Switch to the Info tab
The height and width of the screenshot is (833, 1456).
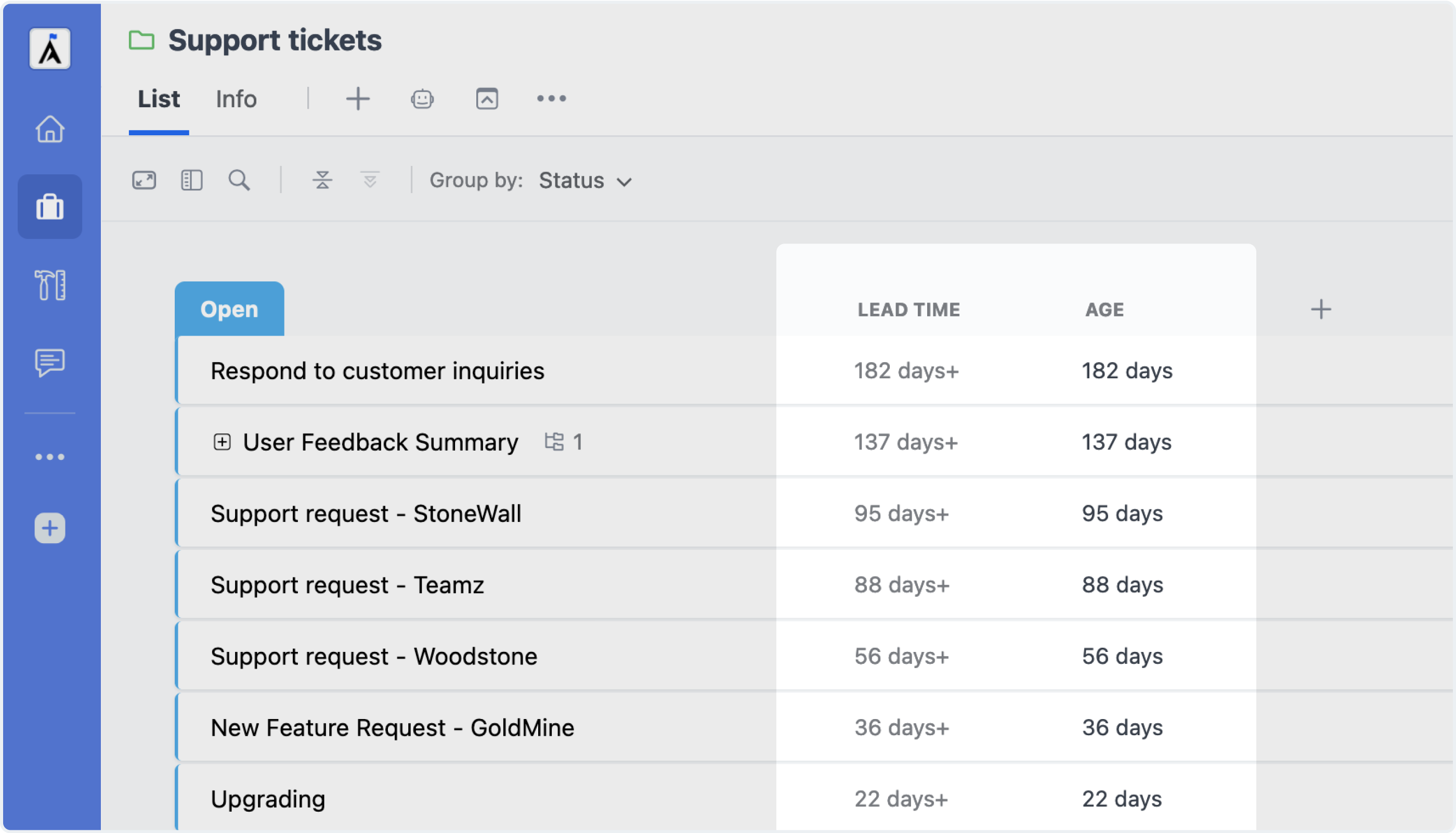[x=236, y=99]
